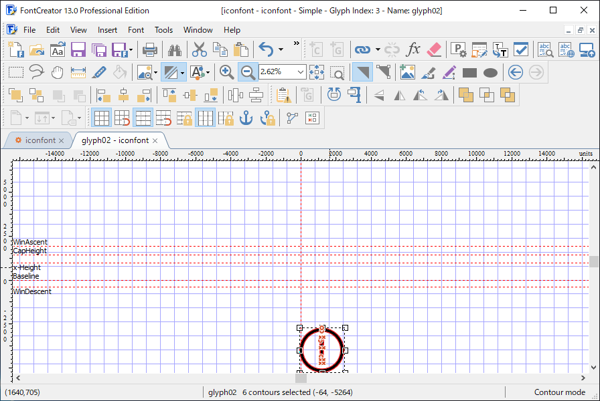Toggle the contour mode filled triangle button

click(362, 72)
